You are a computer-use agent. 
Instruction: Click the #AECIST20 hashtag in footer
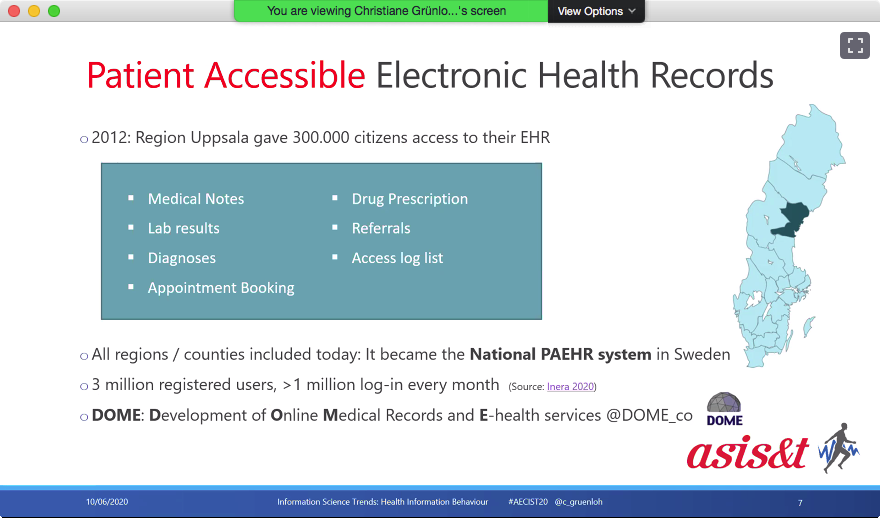coord(527,502)
